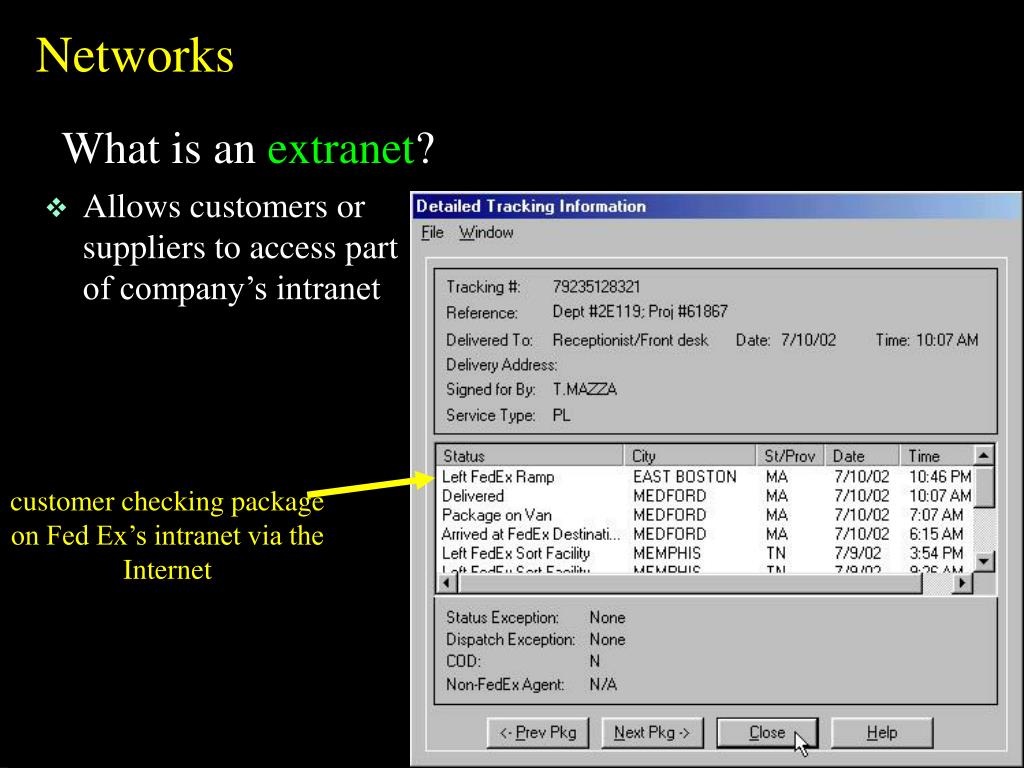Screen dimensions: 1024x768
Task: Click tracking number 79235128321
Action: [596, 287]
